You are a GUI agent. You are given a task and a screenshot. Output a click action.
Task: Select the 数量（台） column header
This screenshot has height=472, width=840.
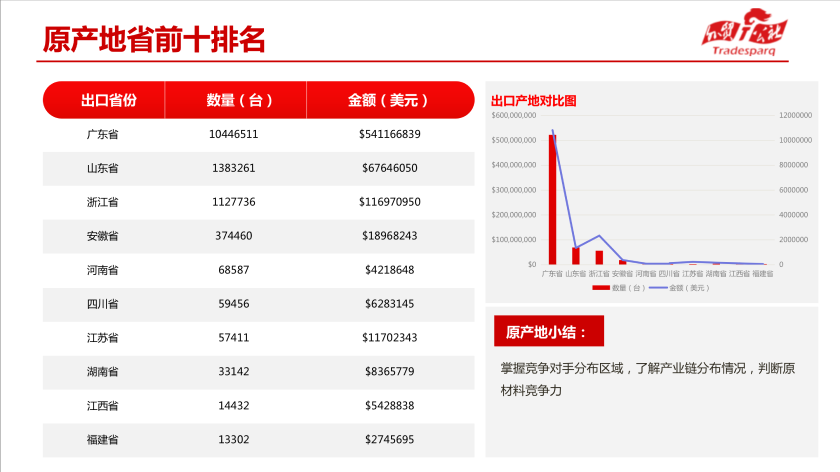click(x=234, y=100)
